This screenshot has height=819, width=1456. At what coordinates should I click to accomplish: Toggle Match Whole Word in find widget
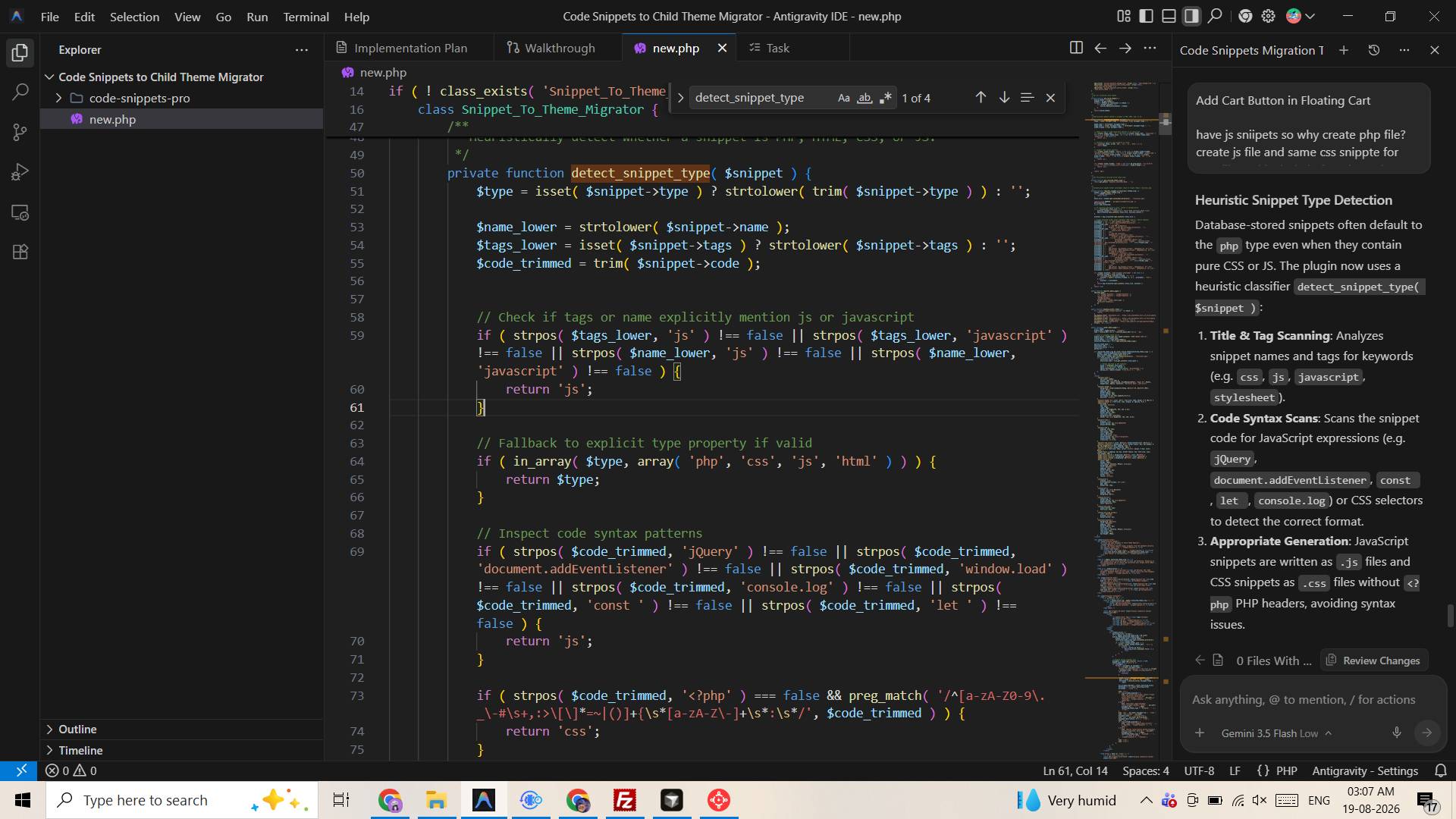click(x=864, y=98)
